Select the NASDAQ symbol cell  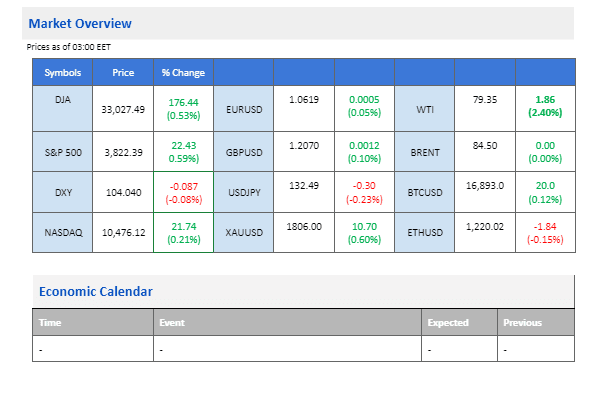(x=63, y=233)
